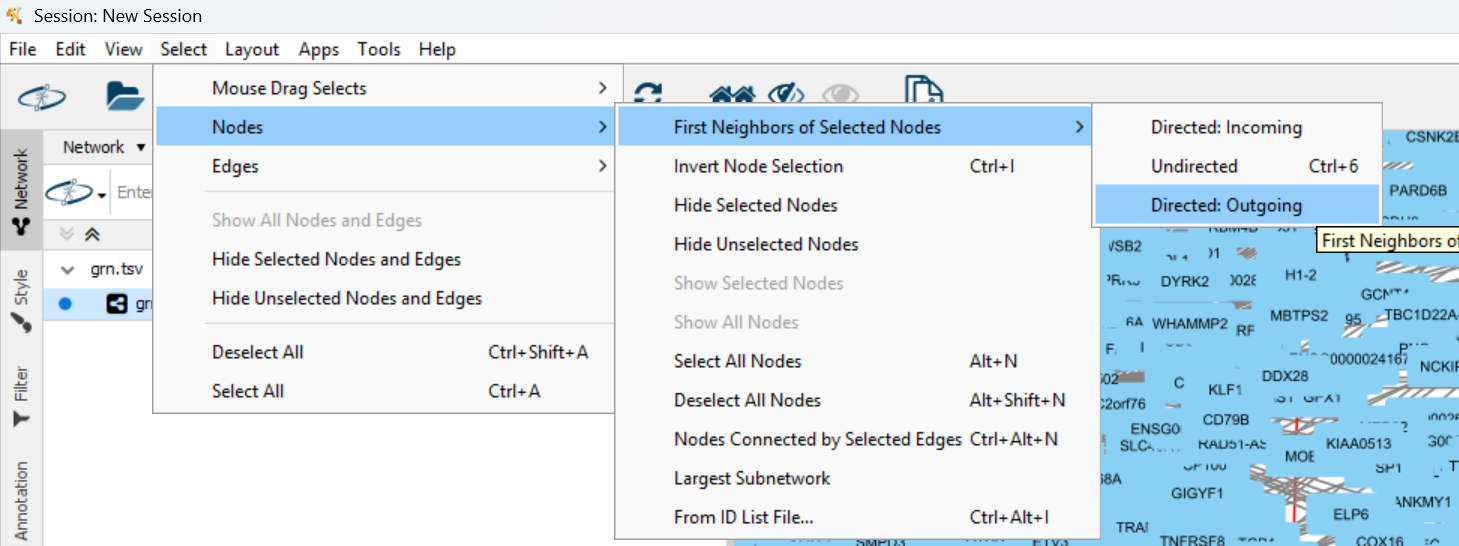Screen dimensions: 1459x546
Task: Choose the Nodes entry in the Select menu
Action: 385,127
